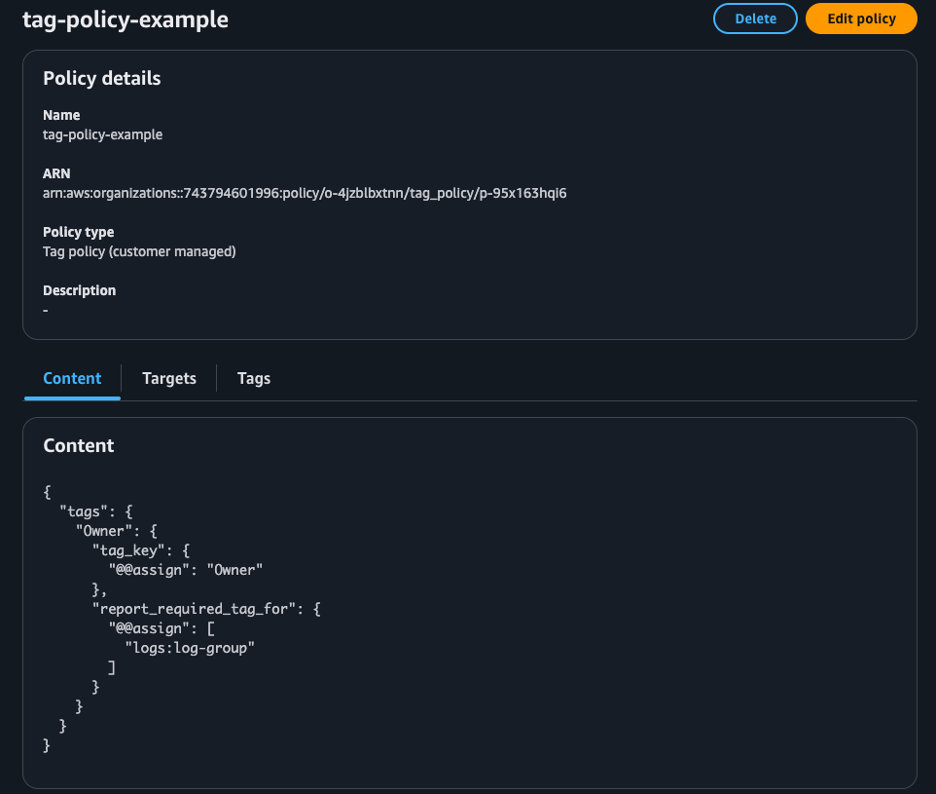Click the Delete button
Screen dimensions: 936x794
pyautogui.click(x=755, y=18)
